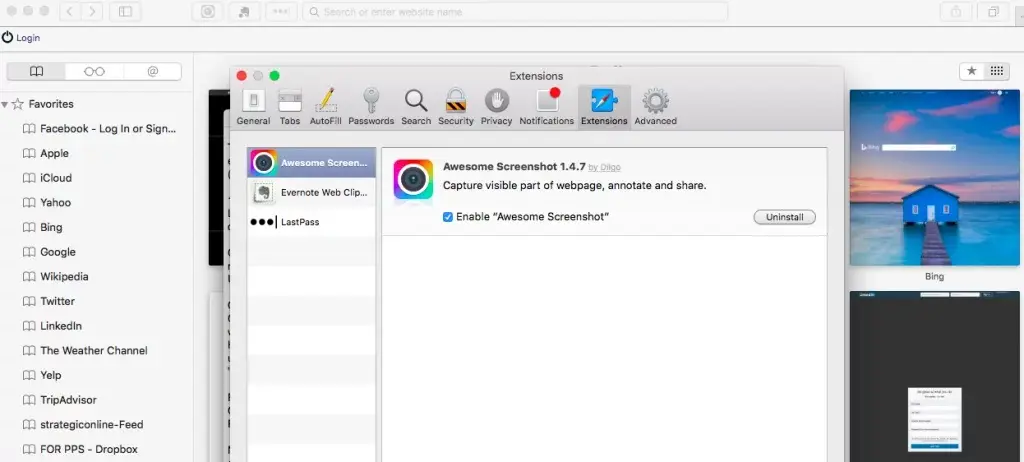Click the LastPass toolbar button
1024x462 pixels.
(x=281, y=12)
